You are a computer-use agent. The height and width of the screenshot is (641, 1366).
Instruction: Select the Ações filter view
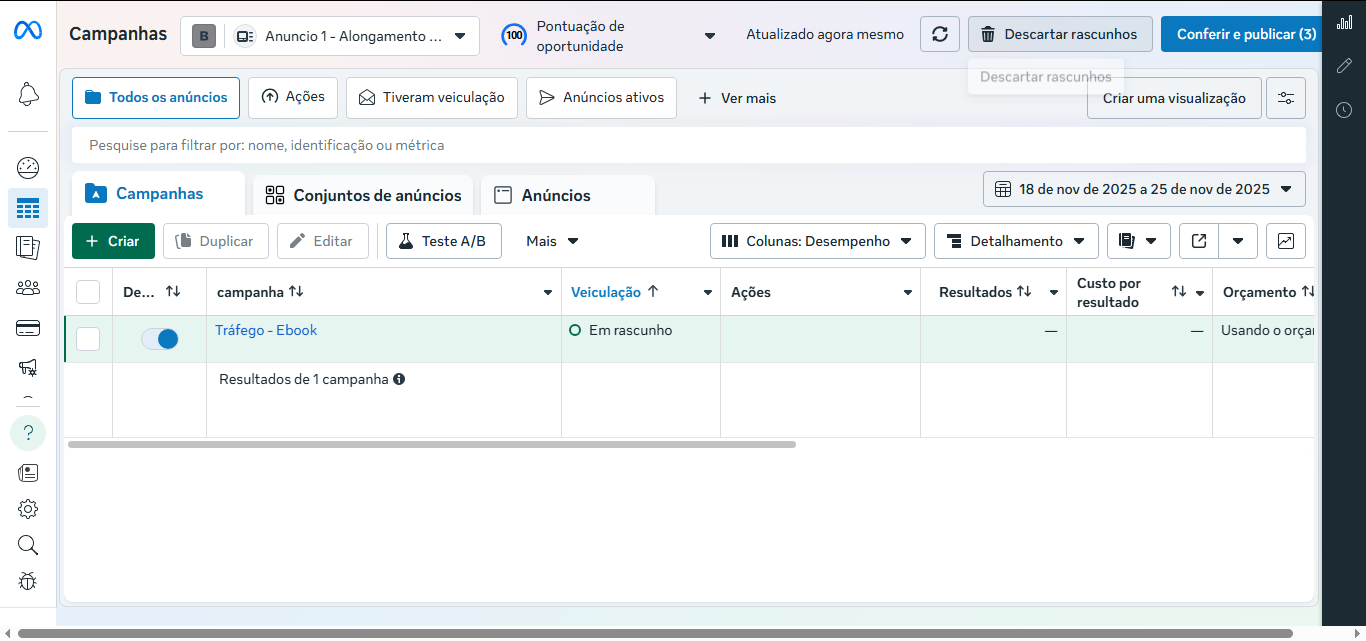coord(293,97)
